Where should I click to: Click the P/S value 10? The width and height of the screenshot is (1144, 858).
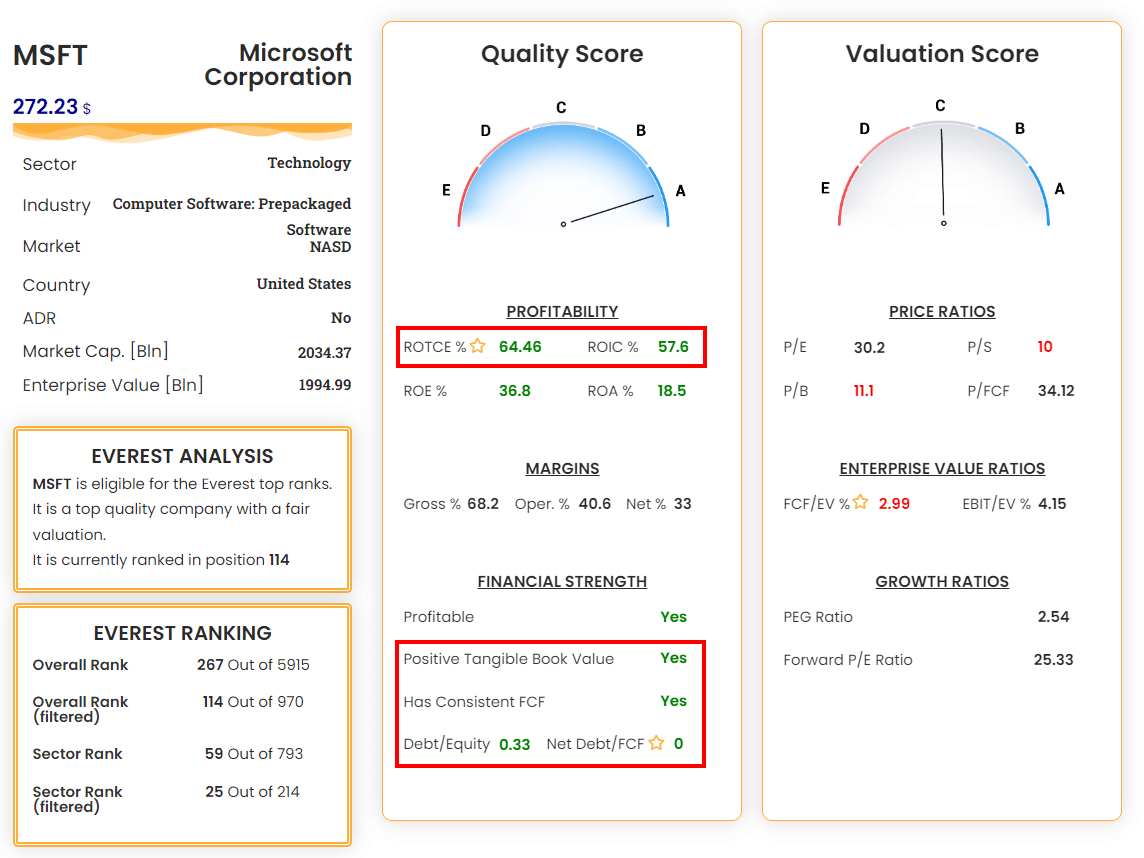1045,347
